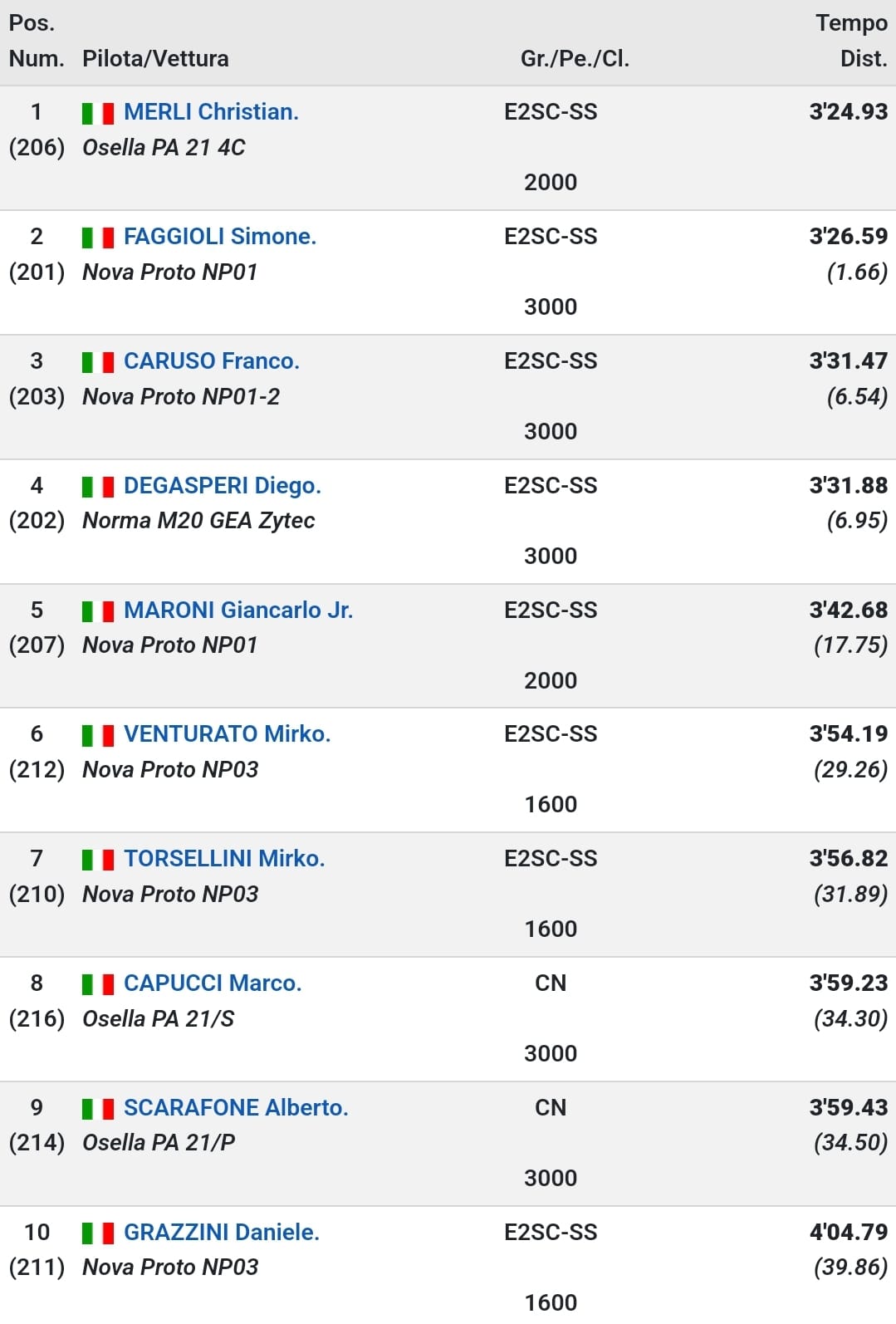This screenshot has width=896, height=1324.
Task: Click the flag beside MARONI Giancarlo Jr.
Action: tap(98, 611)
